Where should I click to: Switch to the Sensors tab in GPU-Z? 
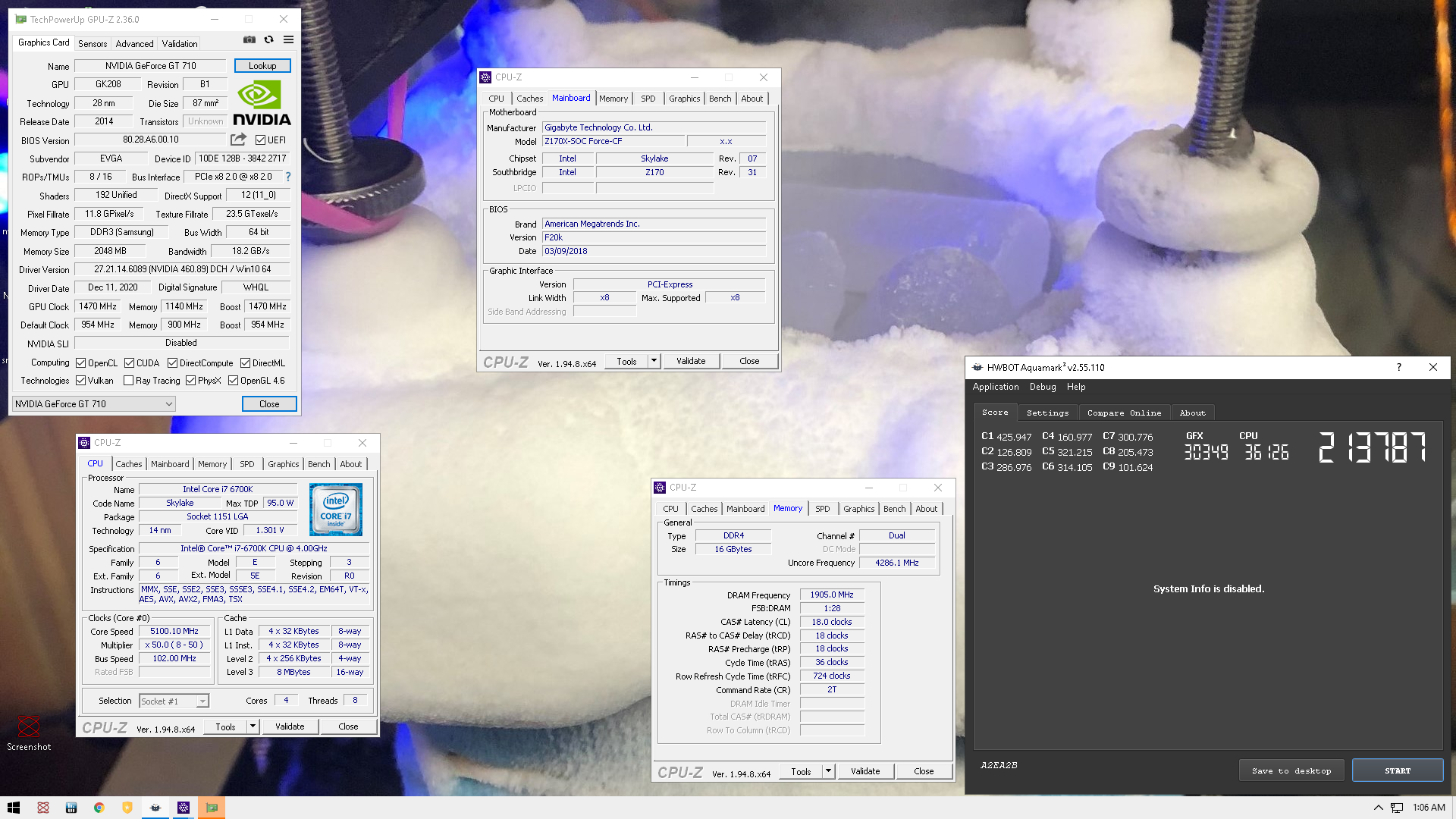click(x=93, y=44)
